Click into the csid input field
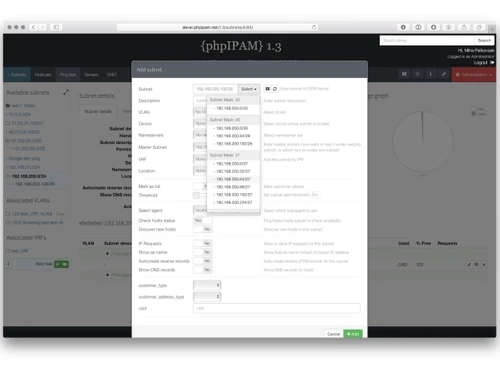This screenshot has width=500, height=375. click(277, 308)
